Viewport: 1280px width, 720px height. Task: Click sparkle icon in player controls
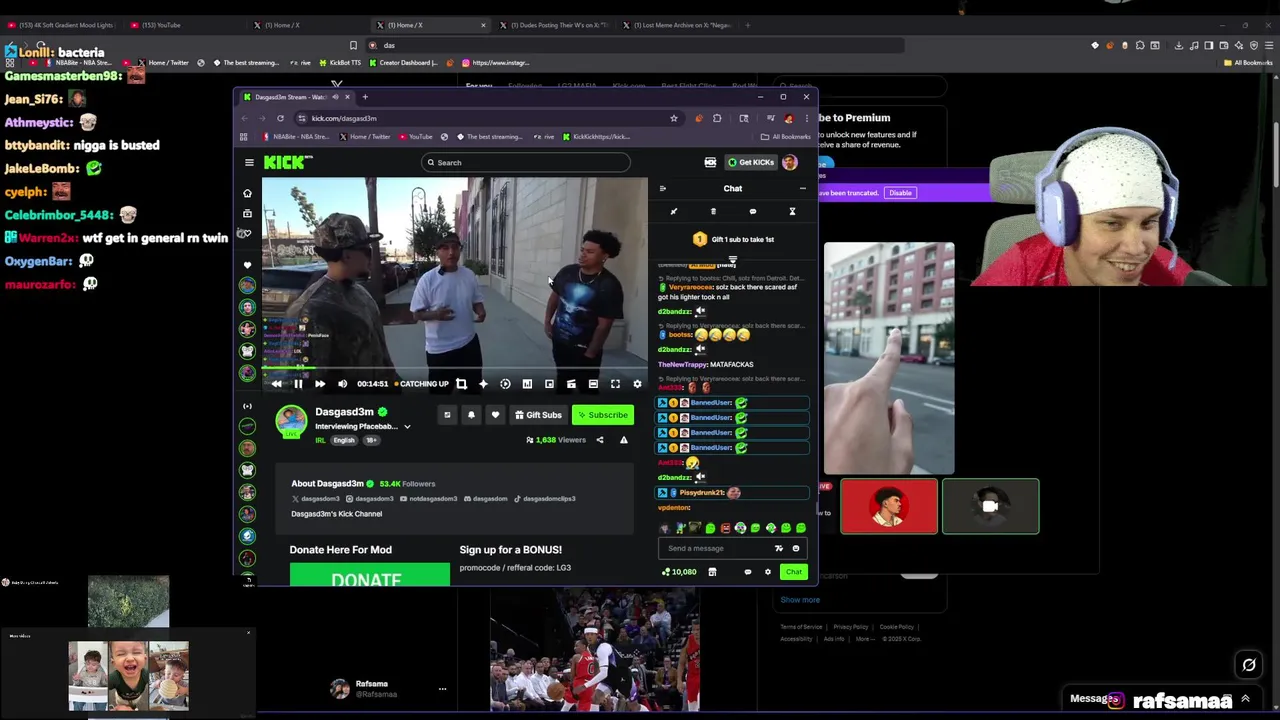(483, 384)
